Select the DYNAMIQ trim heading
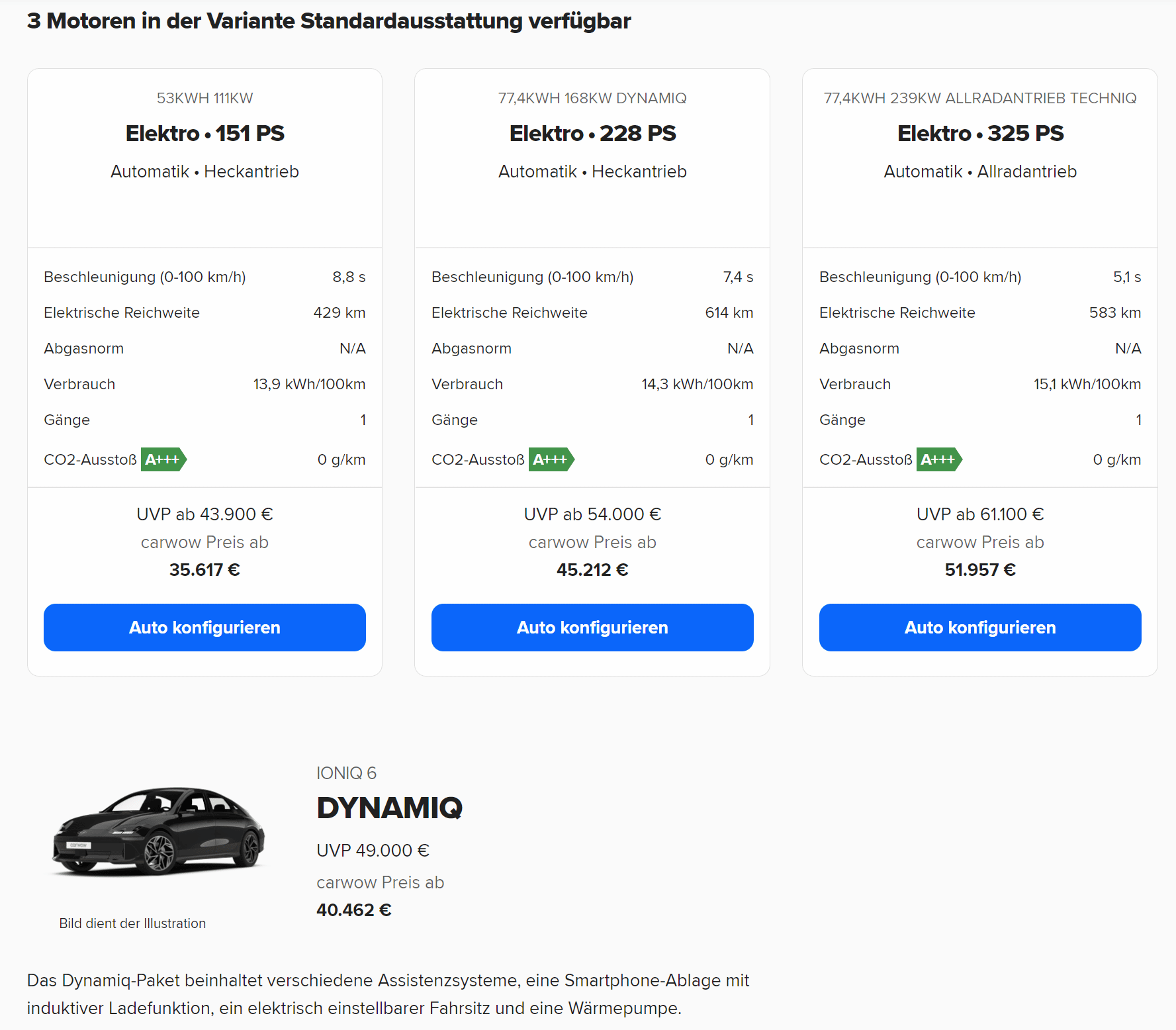This screenshot has height=1030, width=1176. tap(389, 808)
